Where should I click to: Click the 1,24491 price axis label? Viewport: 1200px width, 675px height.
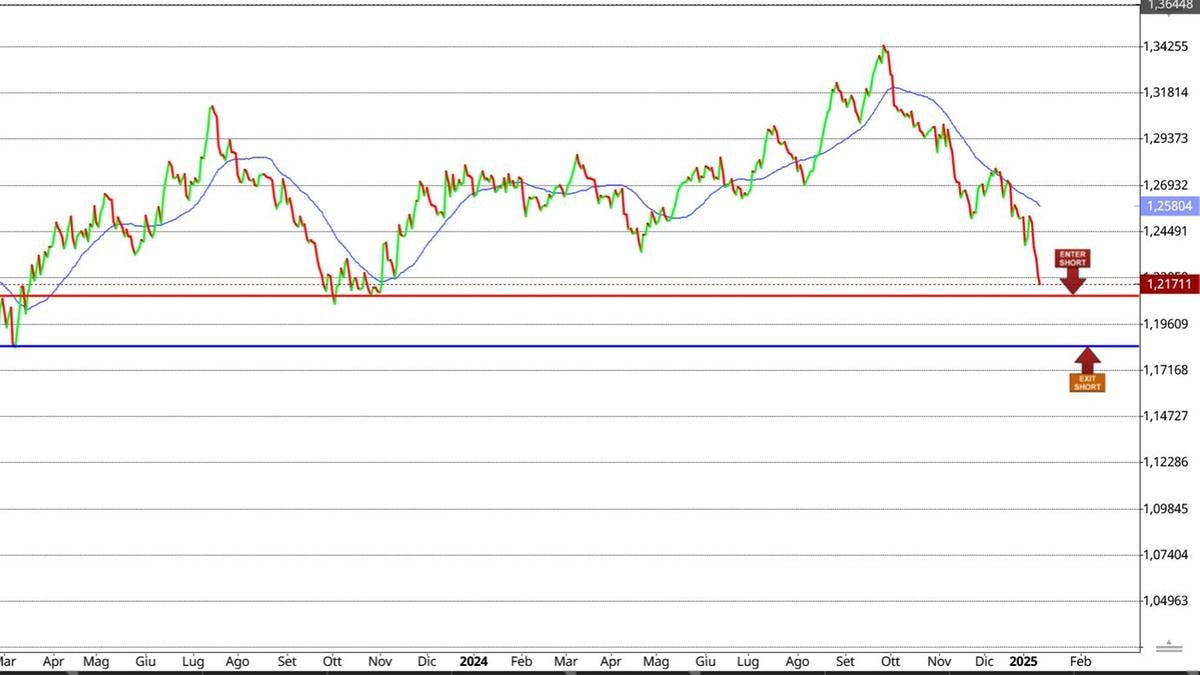(x=1168, y=231)
